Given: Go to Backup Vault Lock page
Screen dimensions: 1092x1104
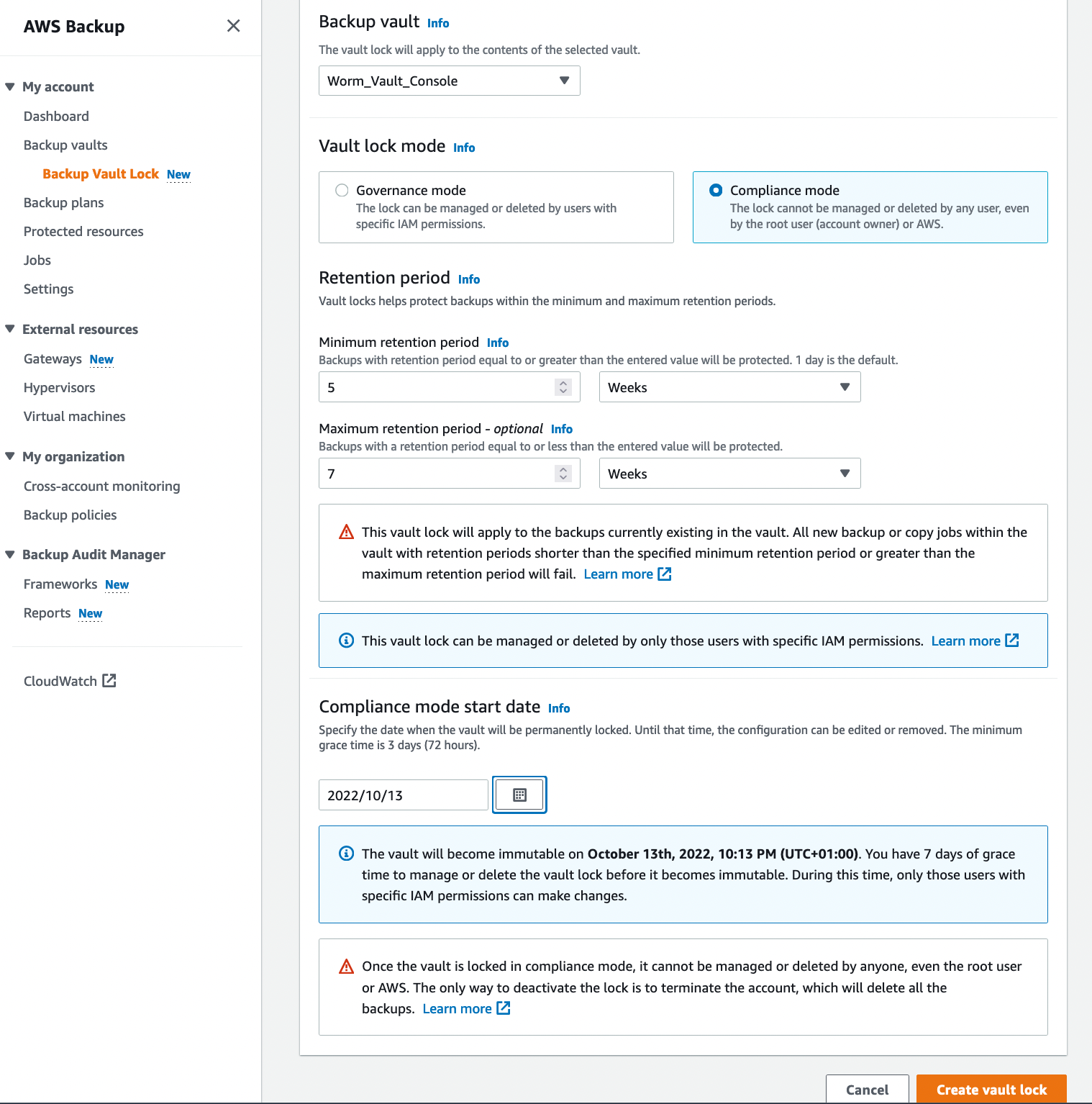Looking at the screenshot, I should (x=100, y=173).
